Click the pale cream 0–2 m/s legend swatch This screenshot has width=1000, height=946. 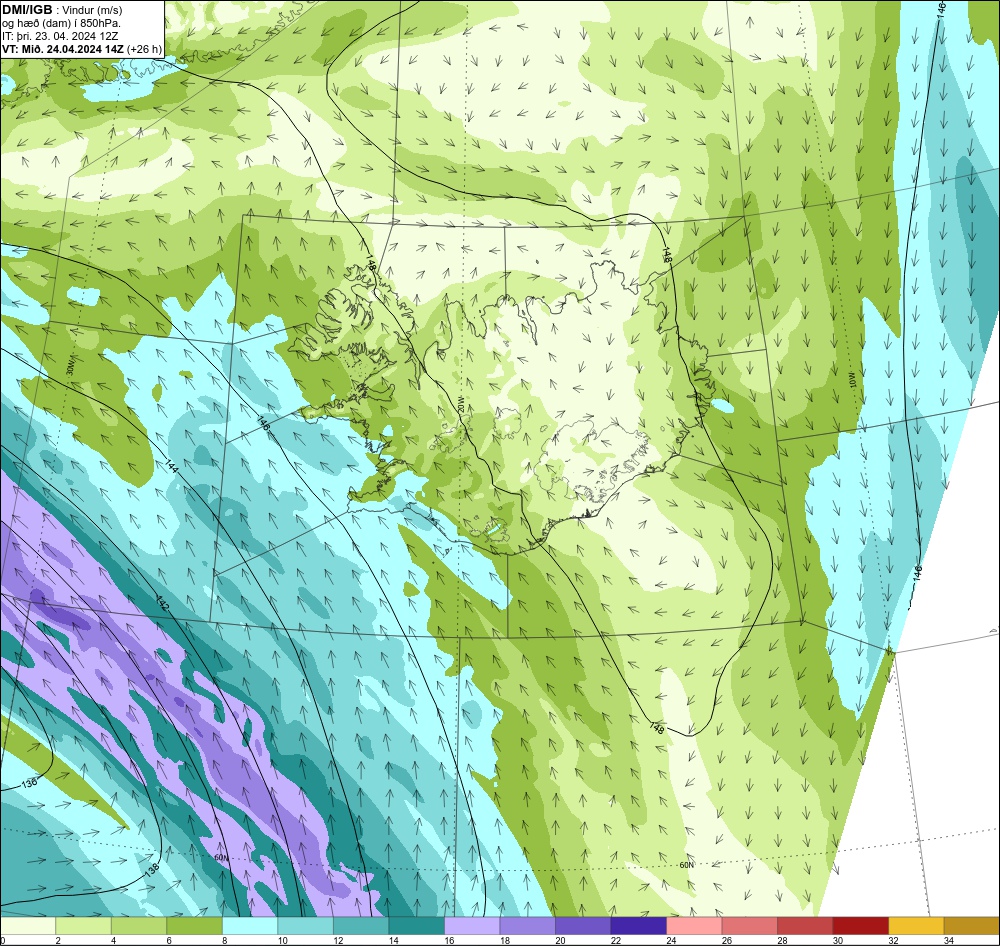click(x=28, y=926)
